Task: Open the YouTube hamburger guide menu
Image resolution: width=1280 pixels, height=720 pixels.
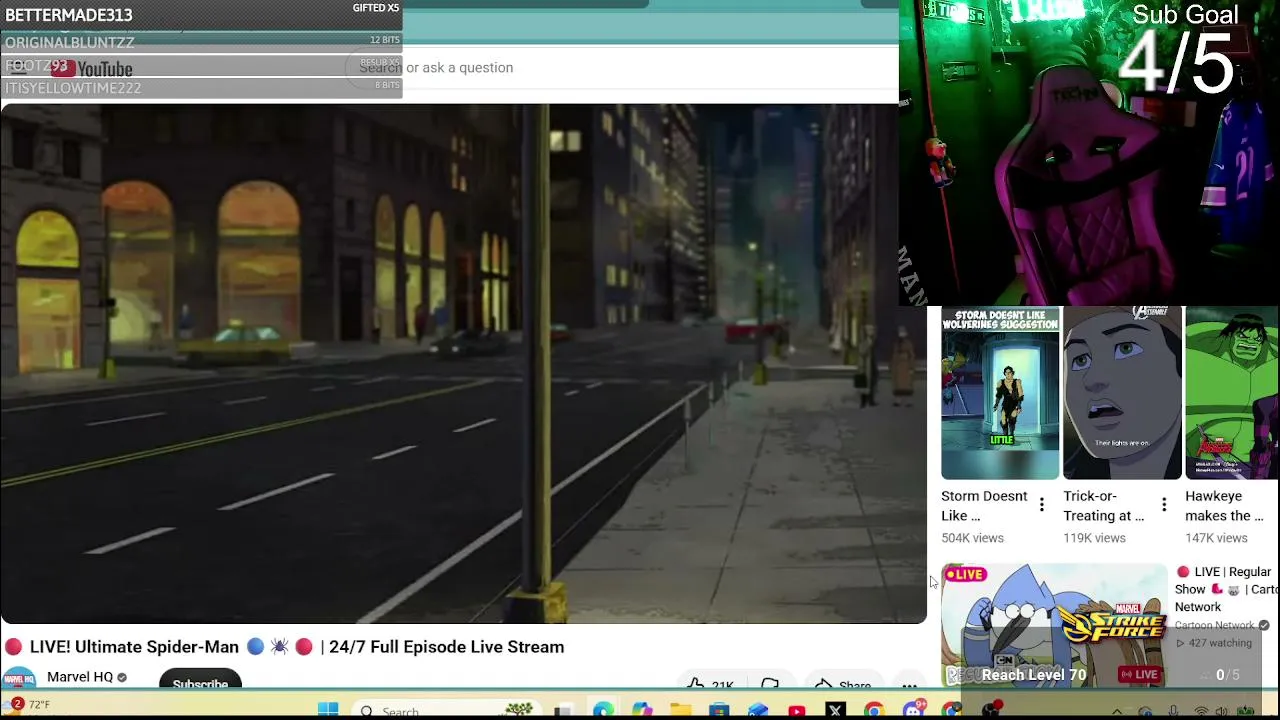Action: click(17, 68)
